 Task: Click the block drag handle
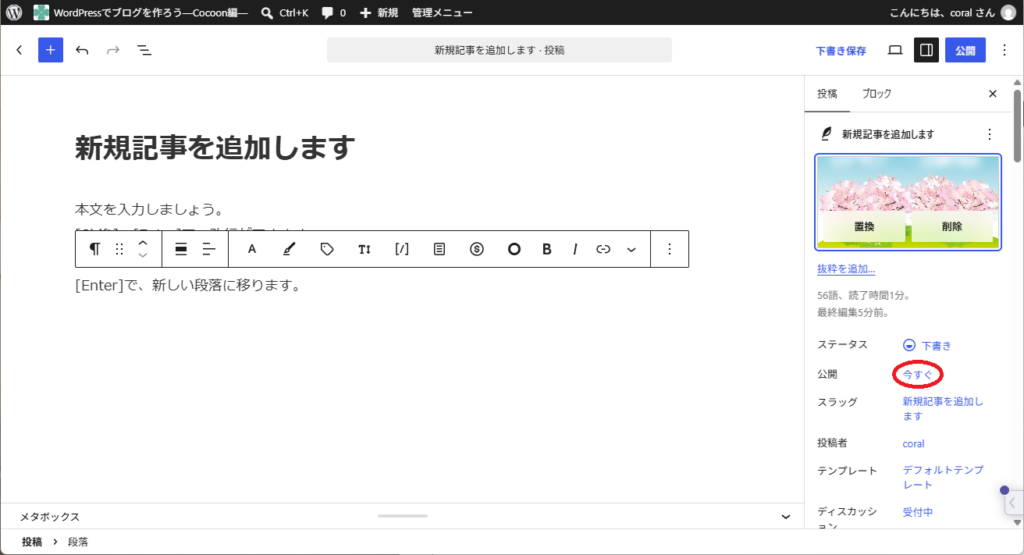(x=119, y=249)
